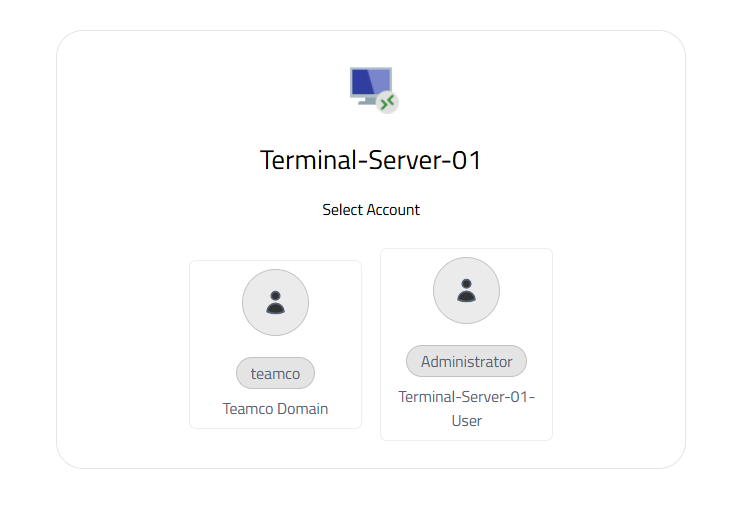Screen dimensions: 742x514
Task: Click the blue screen of the monitor icon
Action: tap(368, 81)
